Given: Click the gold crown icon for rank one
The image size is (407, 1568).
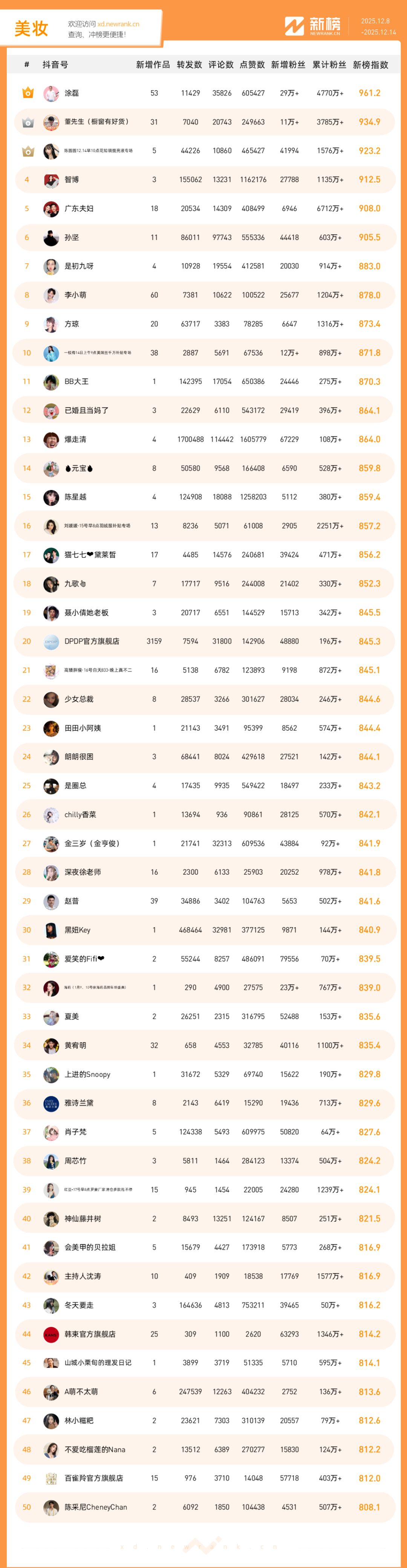Looking at the screenshot, I should (28, 93).
